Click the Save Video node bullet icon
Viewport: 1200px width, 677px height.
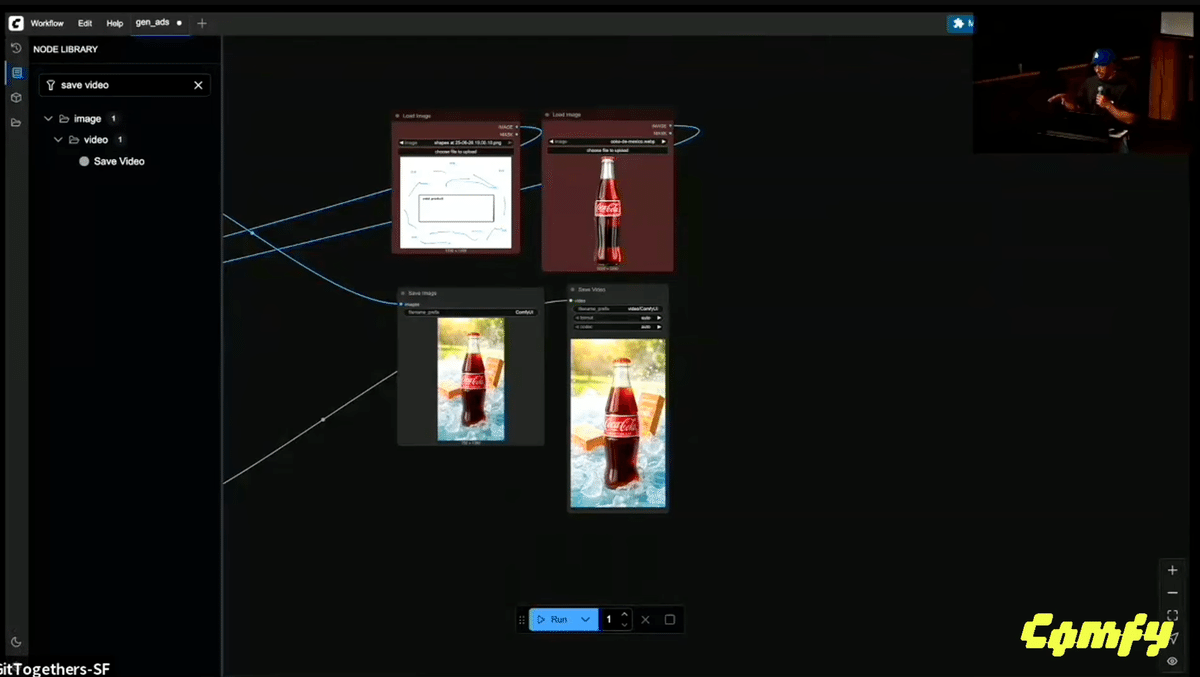tap(84, 161)
